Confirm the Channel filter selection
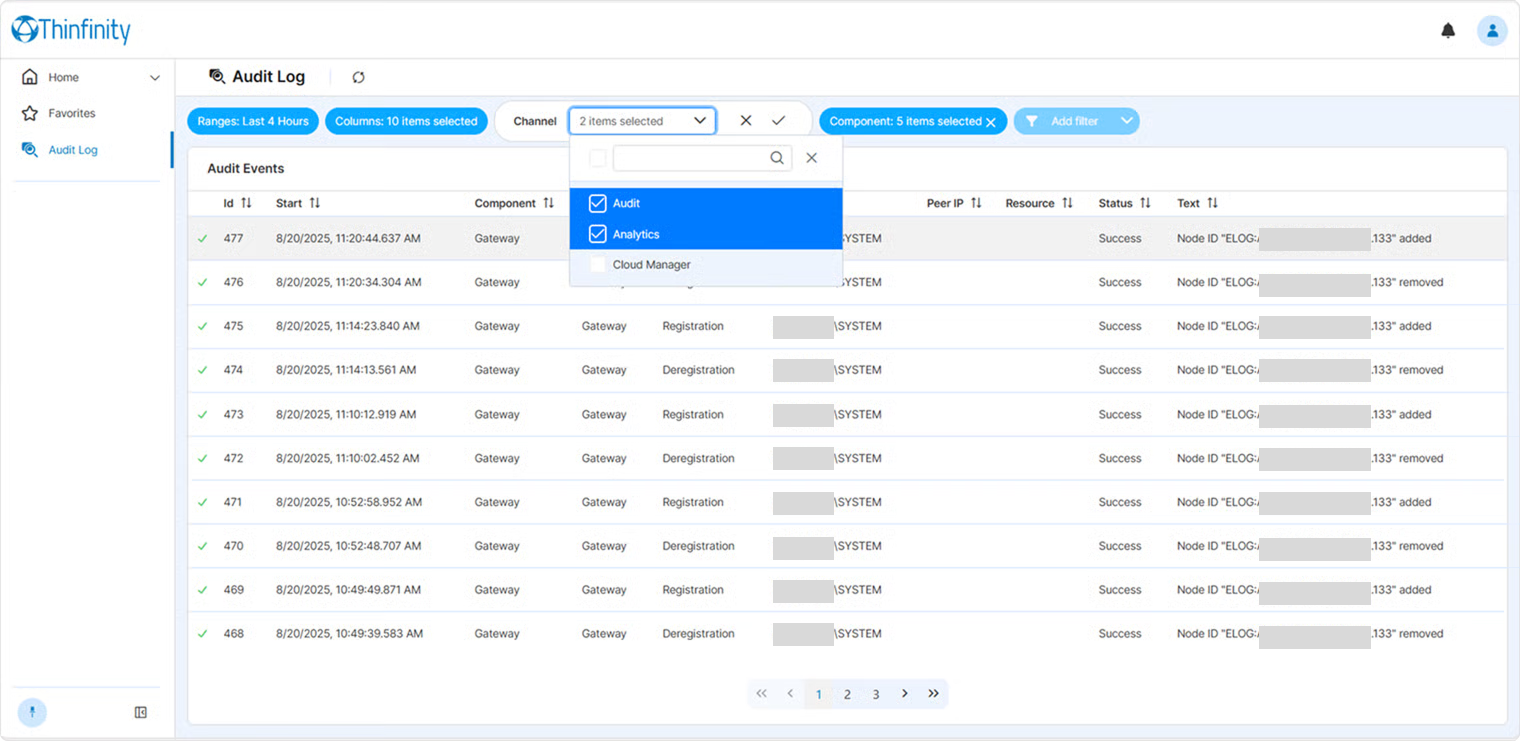1520x741 pixels. [x=778, y=120]
